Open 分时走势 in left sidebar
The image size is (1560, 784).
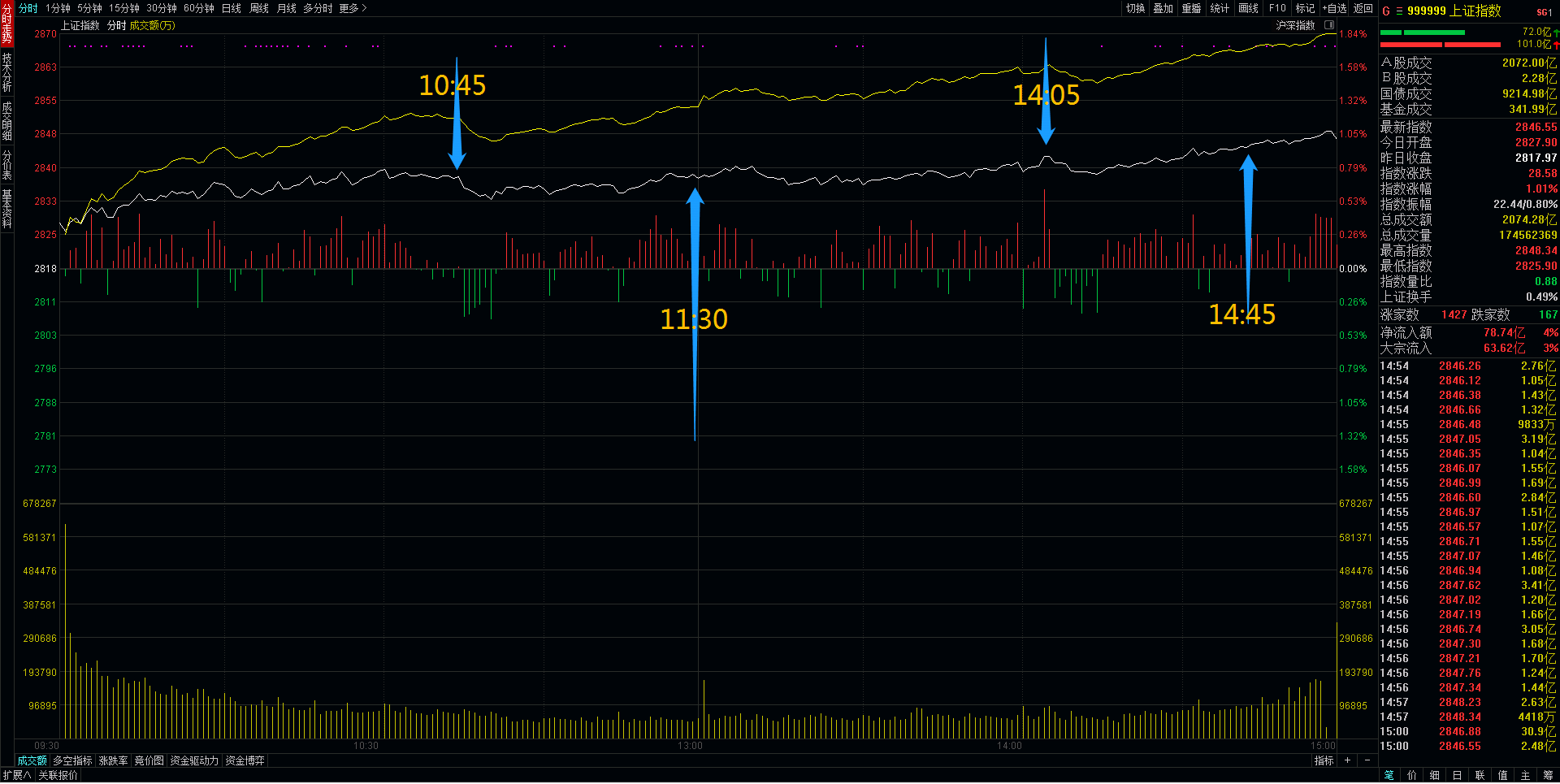(6, 24)
